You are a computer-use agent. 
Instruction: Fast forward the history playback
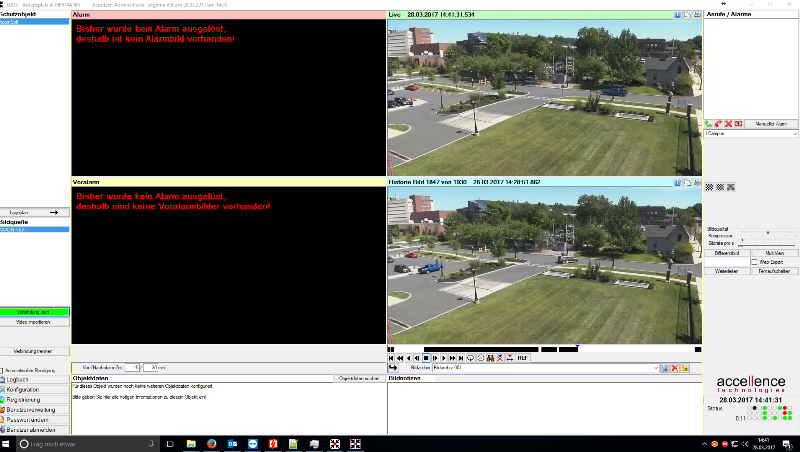[453, 358]
